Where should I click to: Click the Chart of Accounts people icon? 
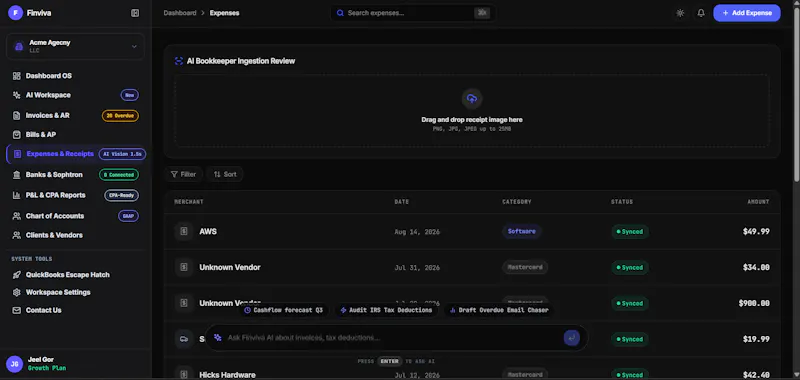pos(16,216)
